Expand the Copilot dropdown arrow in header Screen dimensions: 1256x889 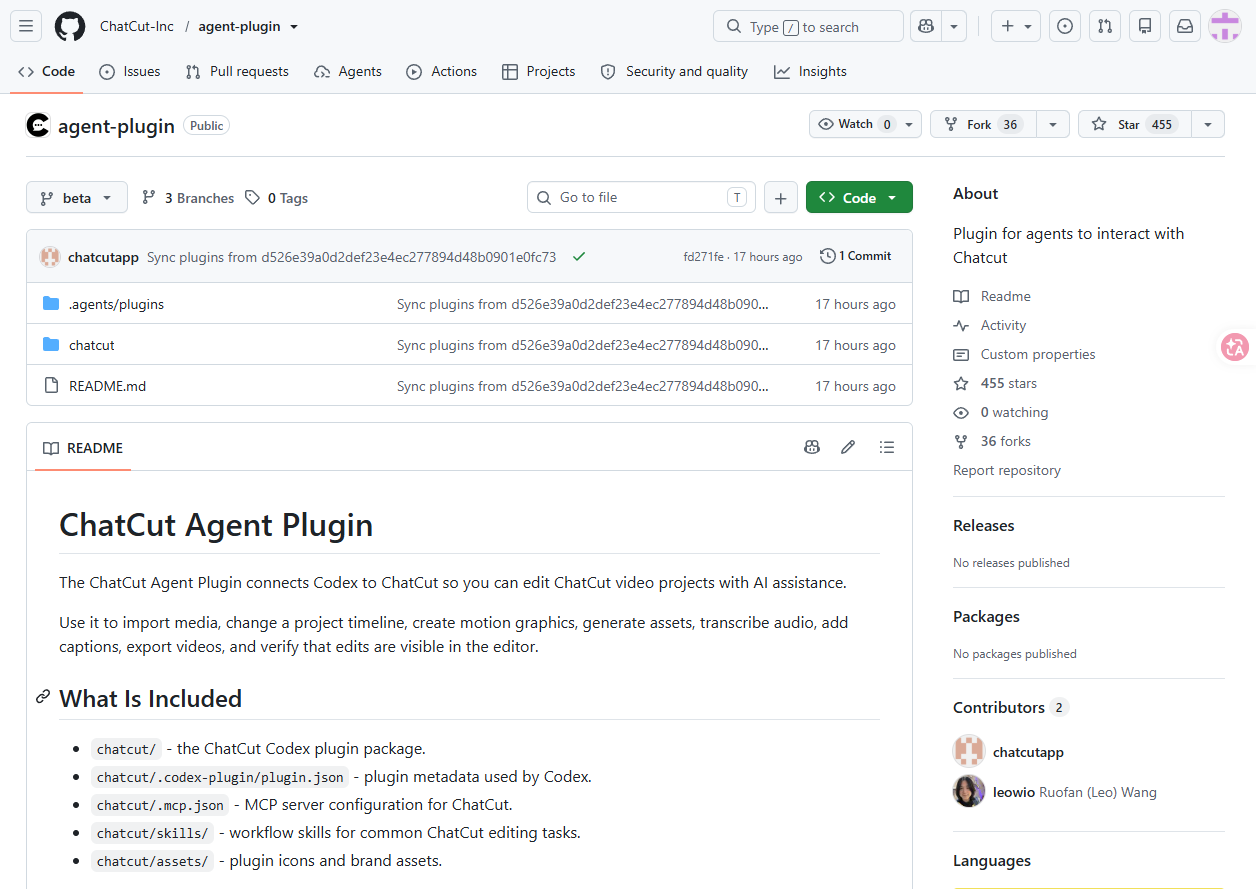coord(954,26)
